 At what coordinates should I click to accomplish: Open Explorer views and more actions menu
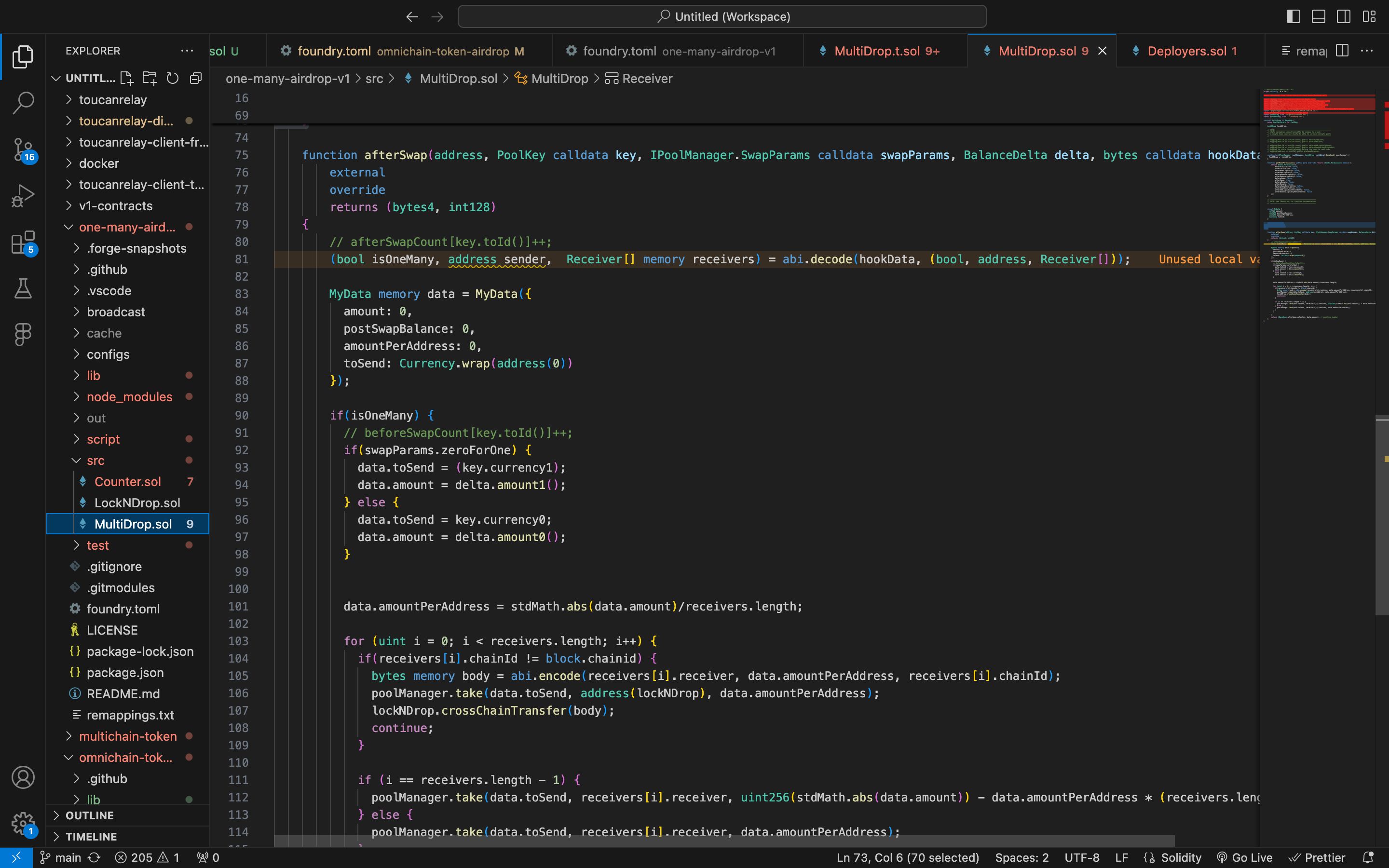tap(187, 51)
